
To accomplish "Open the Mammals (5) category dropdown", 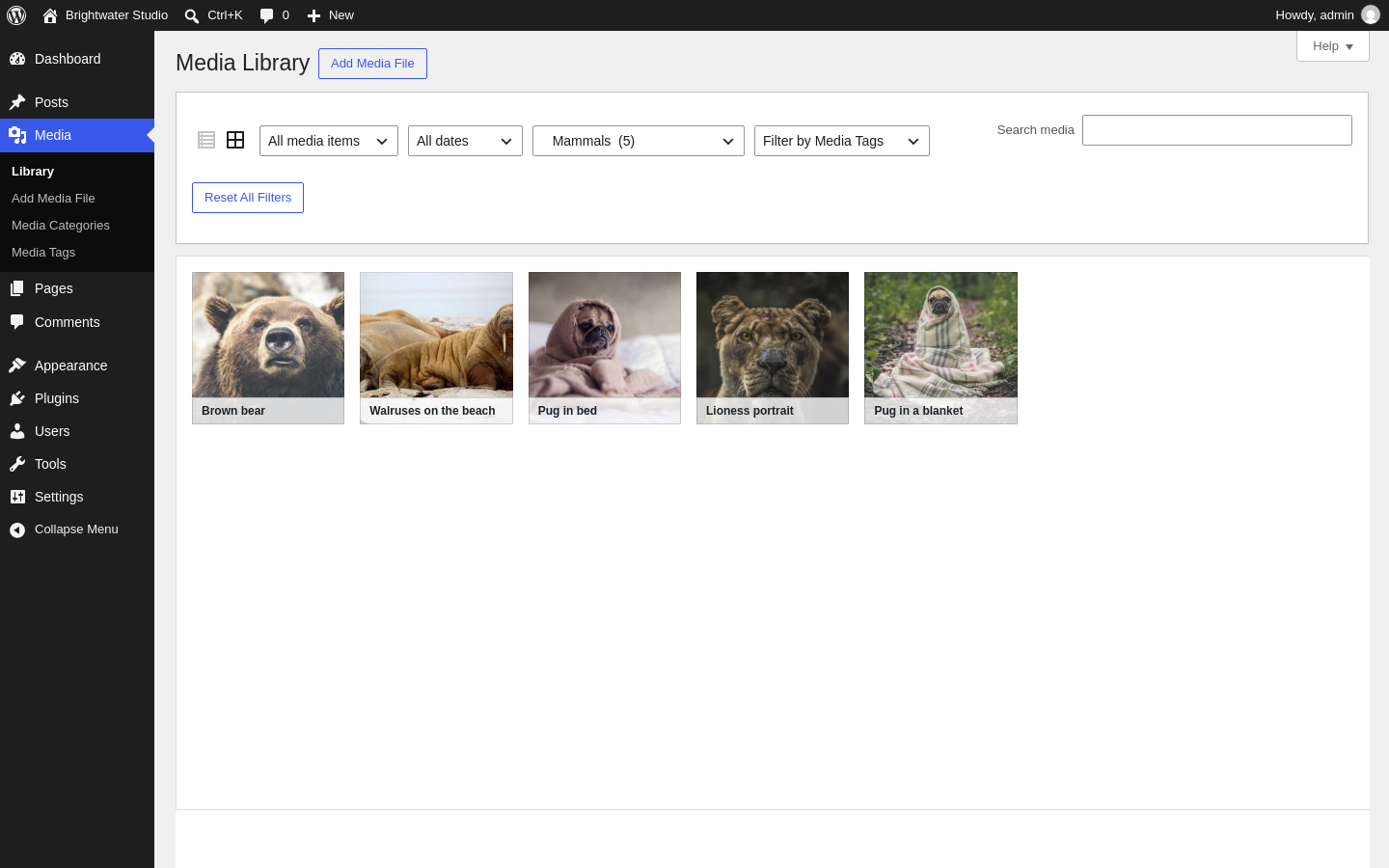I will [639, 141].
